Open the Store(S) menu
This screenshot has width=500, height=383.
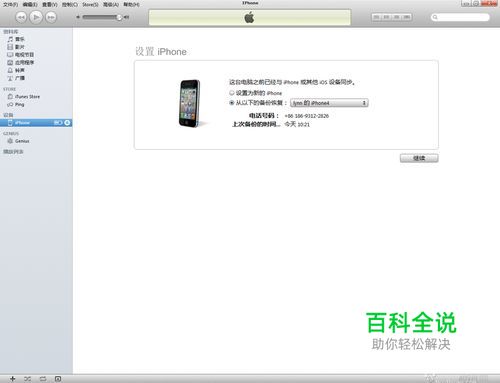click(x=90, y=4)
